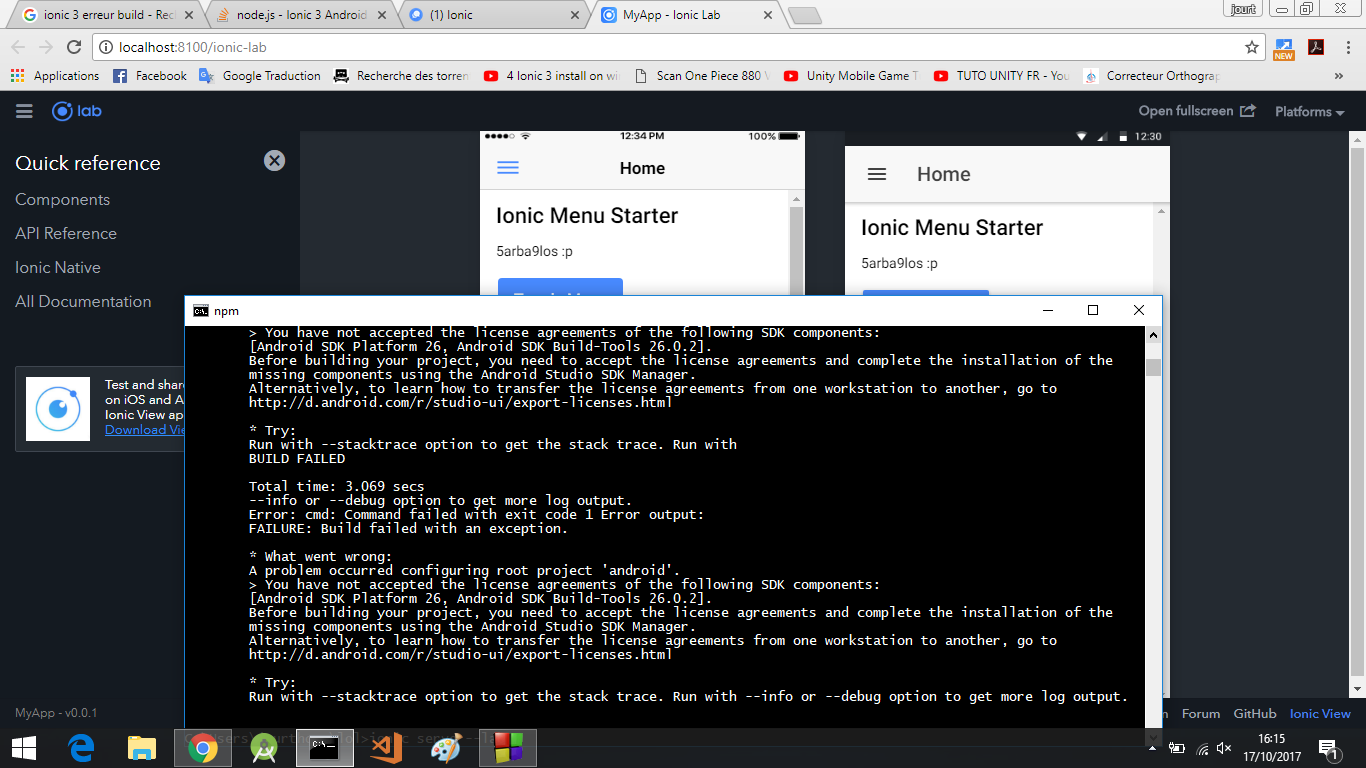This screenshot has width=1366, height=768.
Task: Click the Ionic lab logo
Action: tap(77, 111)
